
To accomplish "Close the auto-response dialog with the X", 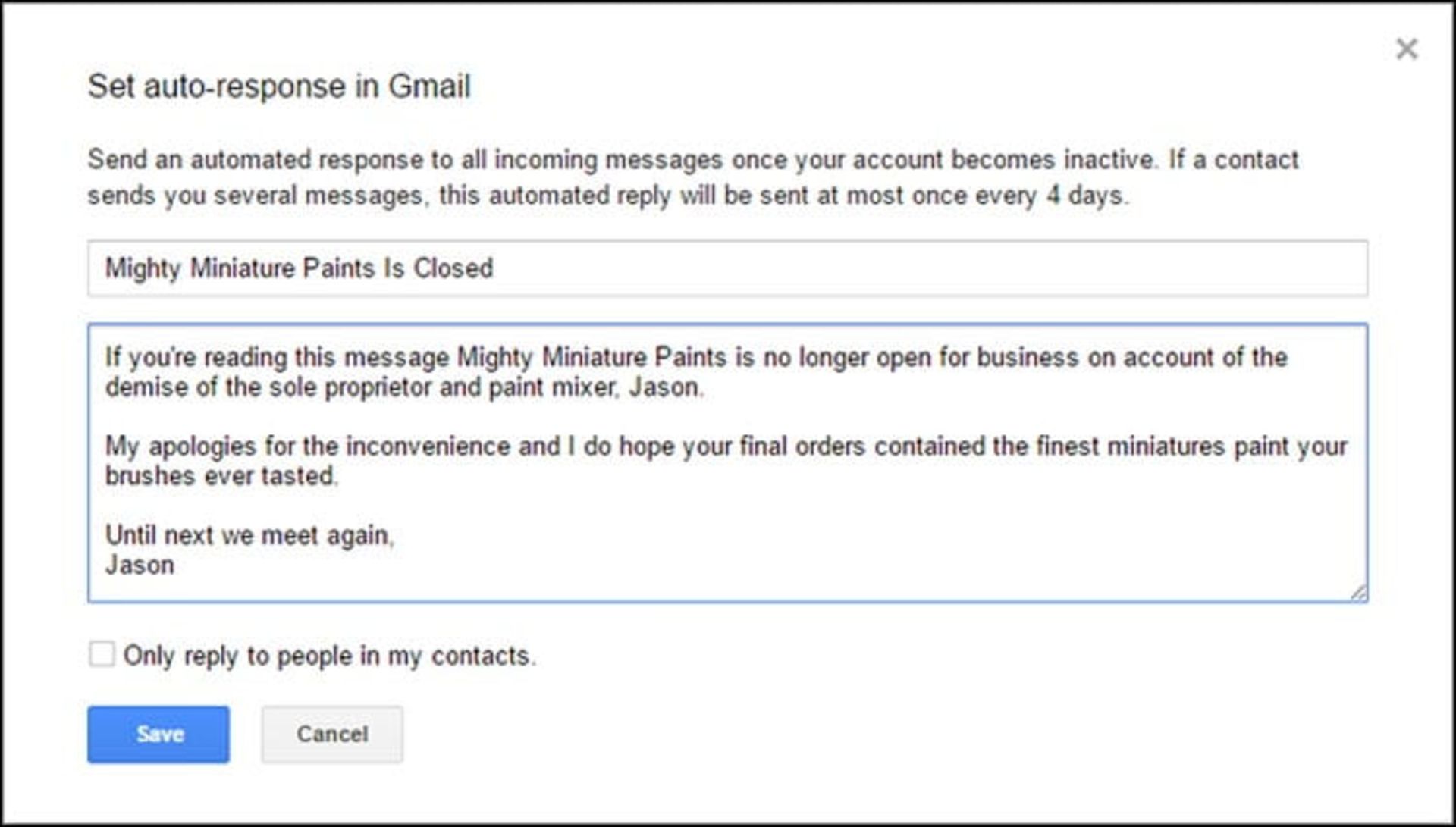I will coord(1407,49).
